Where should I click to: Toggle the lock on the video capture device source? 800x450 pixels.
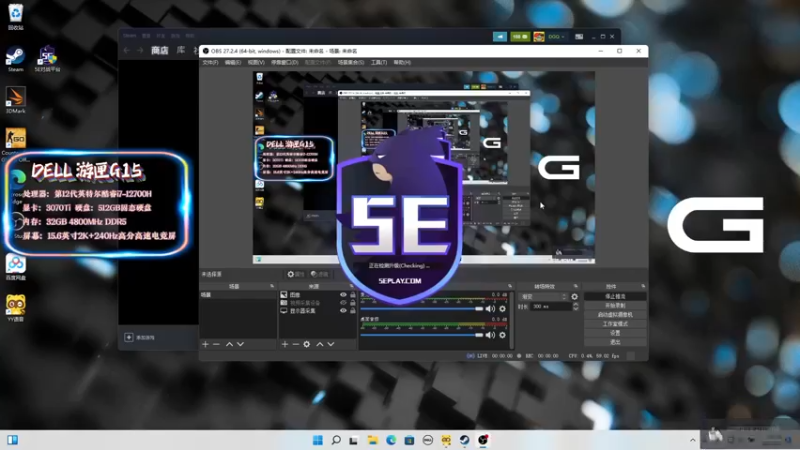tap(353, 303)
